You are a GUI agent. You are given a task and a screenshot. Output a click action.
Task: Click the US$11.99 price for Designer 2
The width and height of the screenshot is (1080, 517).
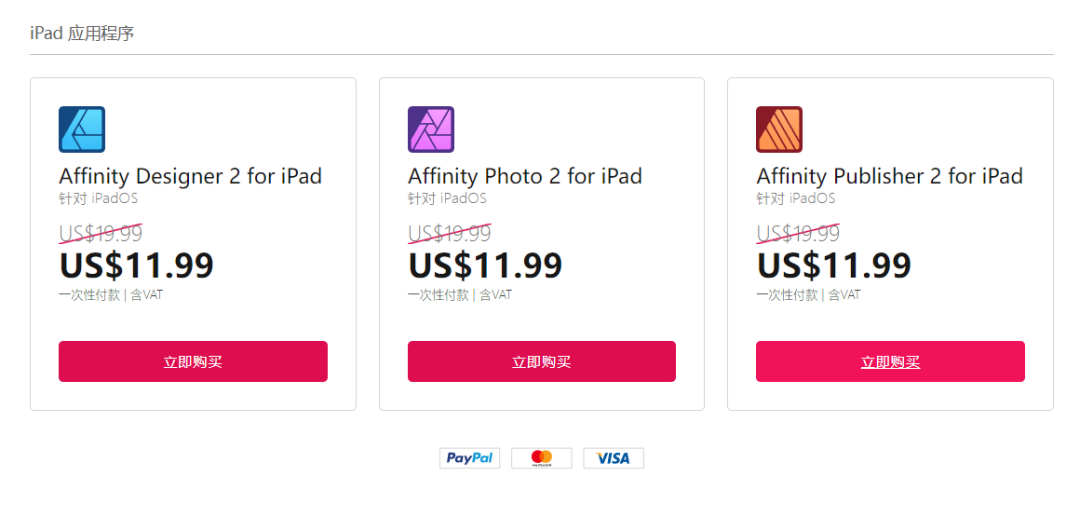click(137, 265)
